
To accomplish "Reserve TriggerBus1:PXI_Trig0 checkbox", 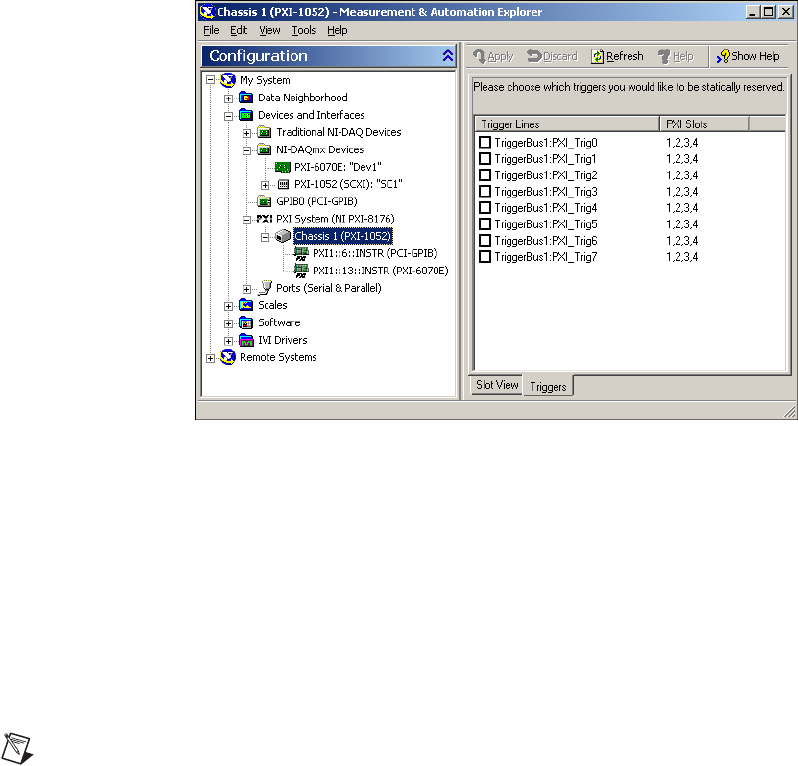I will 485,143.
